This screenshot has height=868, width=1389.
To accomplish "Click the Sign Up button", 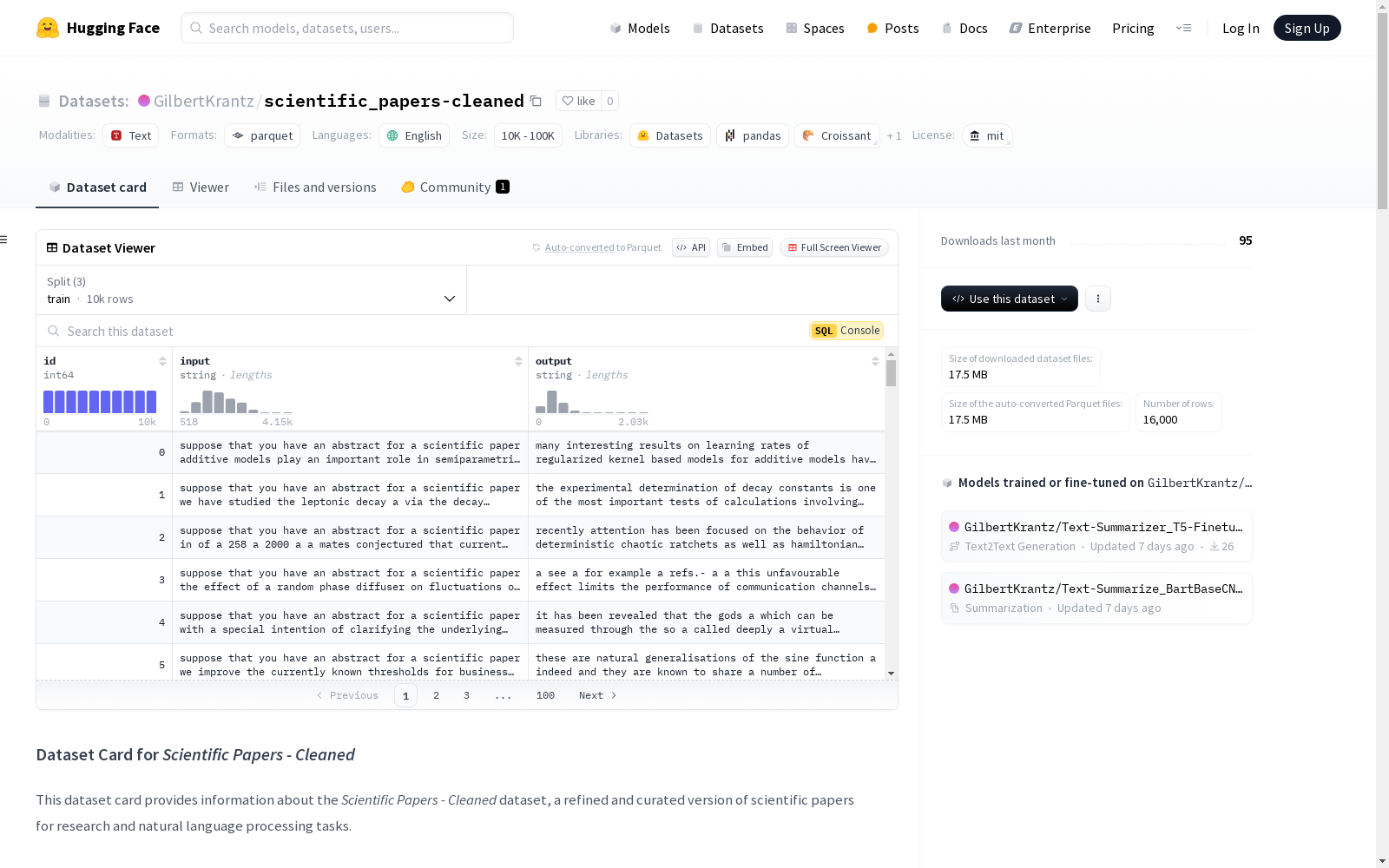I will coord(1307,28).
